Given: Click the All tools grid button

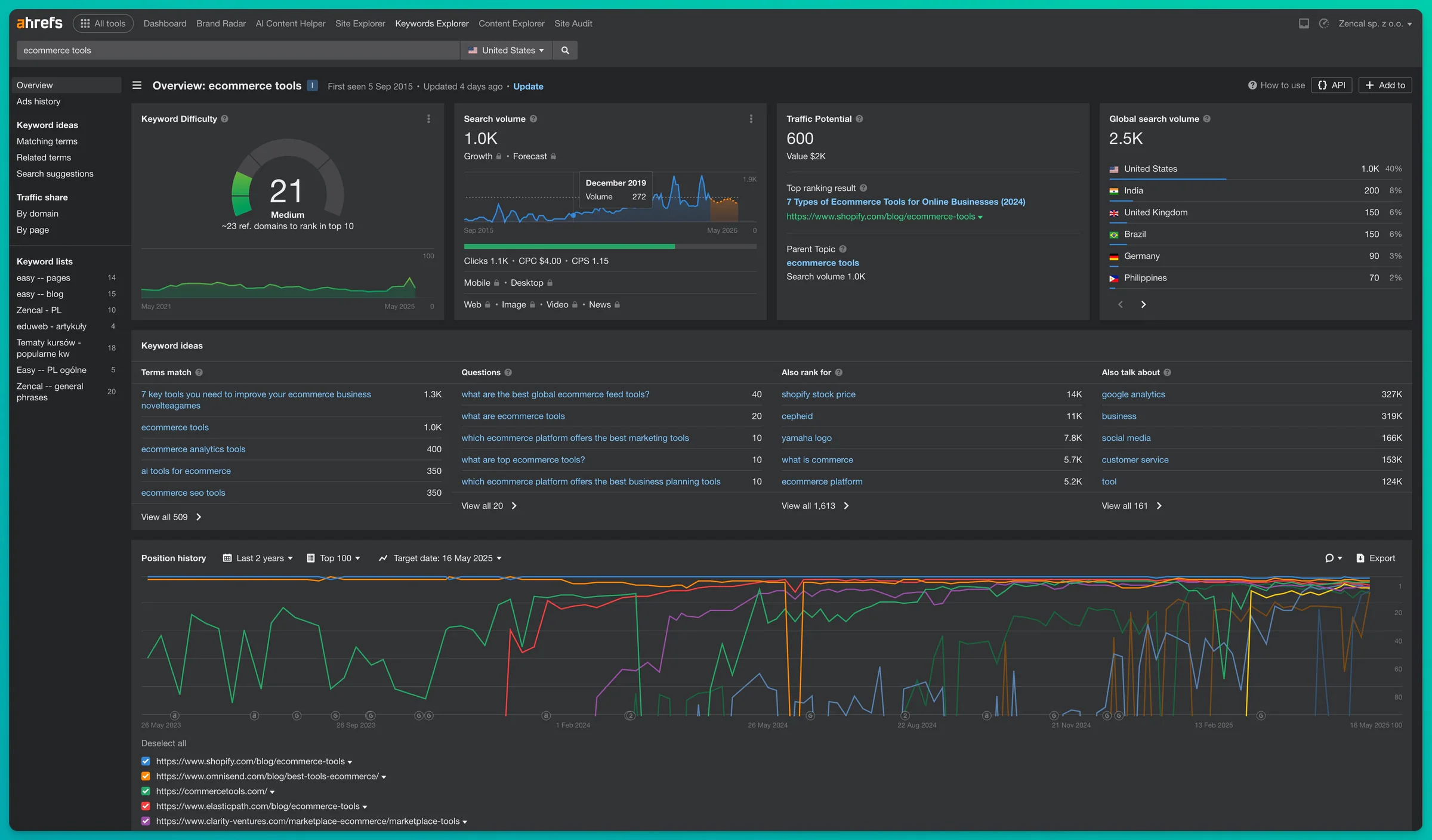Looking at the screenshot, I should [103, 23].
